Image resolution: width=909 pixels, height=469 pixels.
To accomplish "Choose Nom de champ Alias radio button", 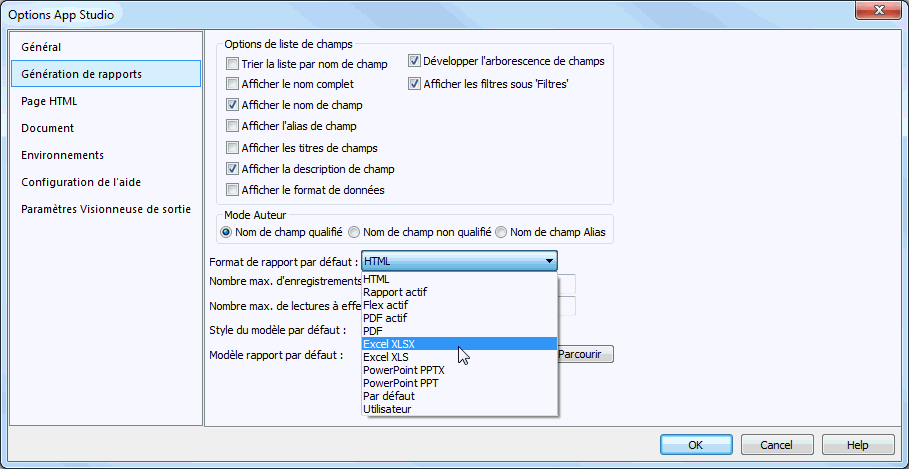I will pos(501,232).
